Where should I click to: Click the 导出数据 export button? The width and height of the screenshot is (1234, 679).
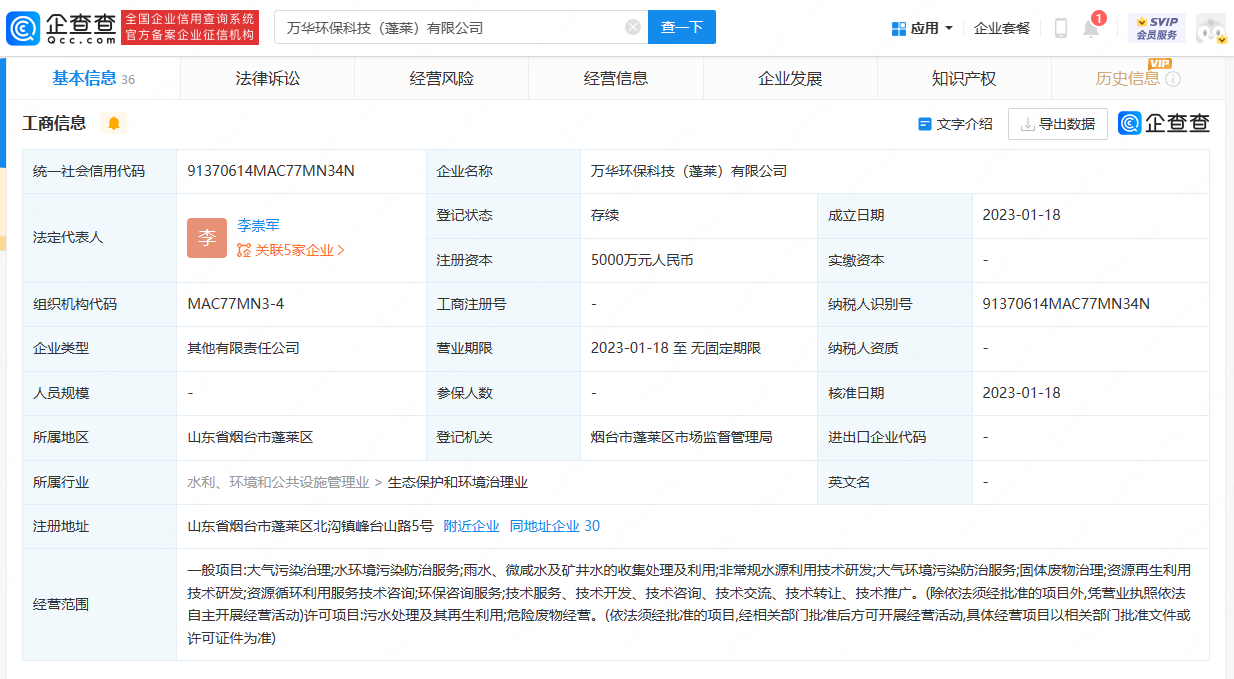point(1057,124)
